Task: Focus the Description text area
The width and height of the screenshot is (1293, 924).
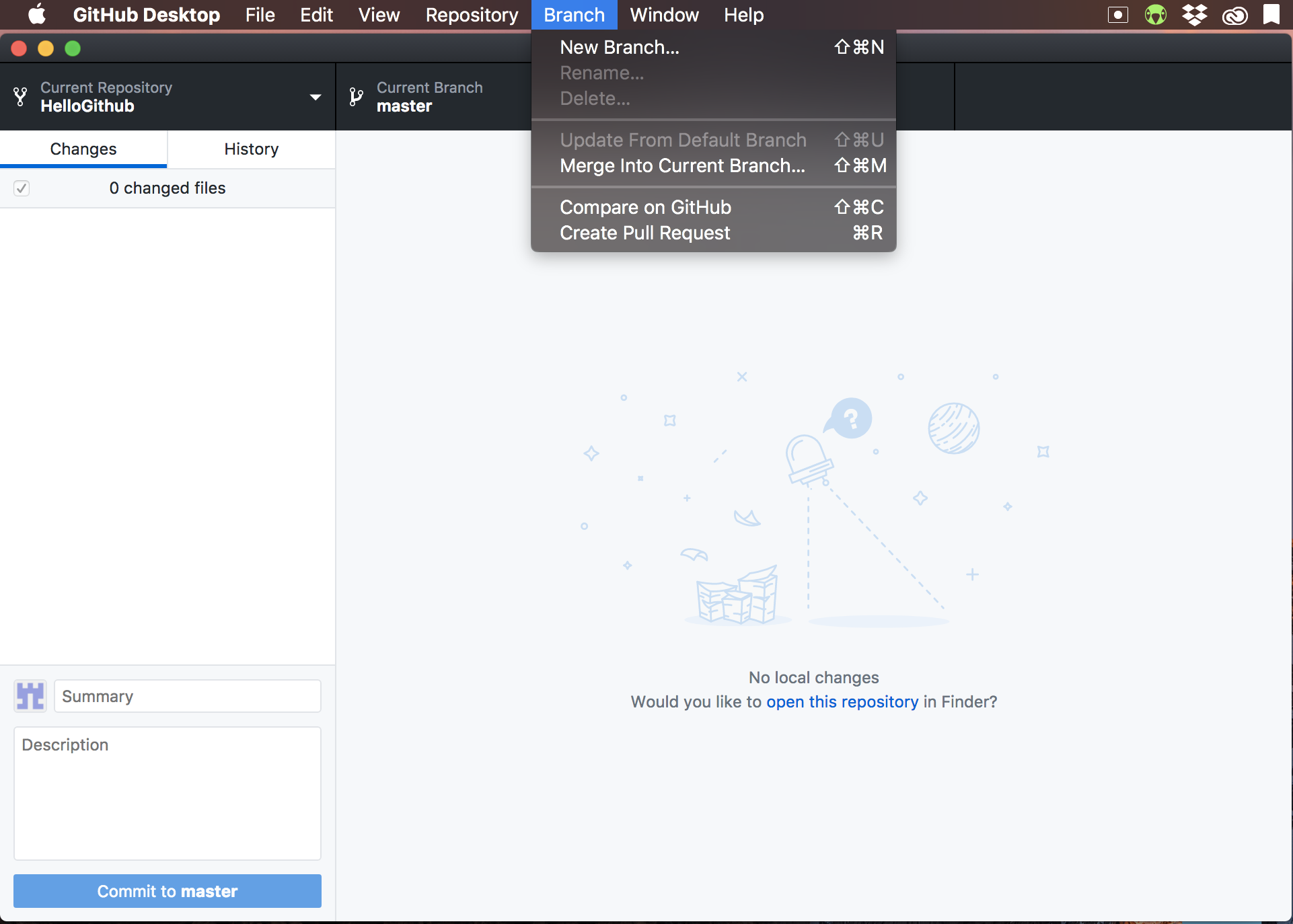Action: 168,793
